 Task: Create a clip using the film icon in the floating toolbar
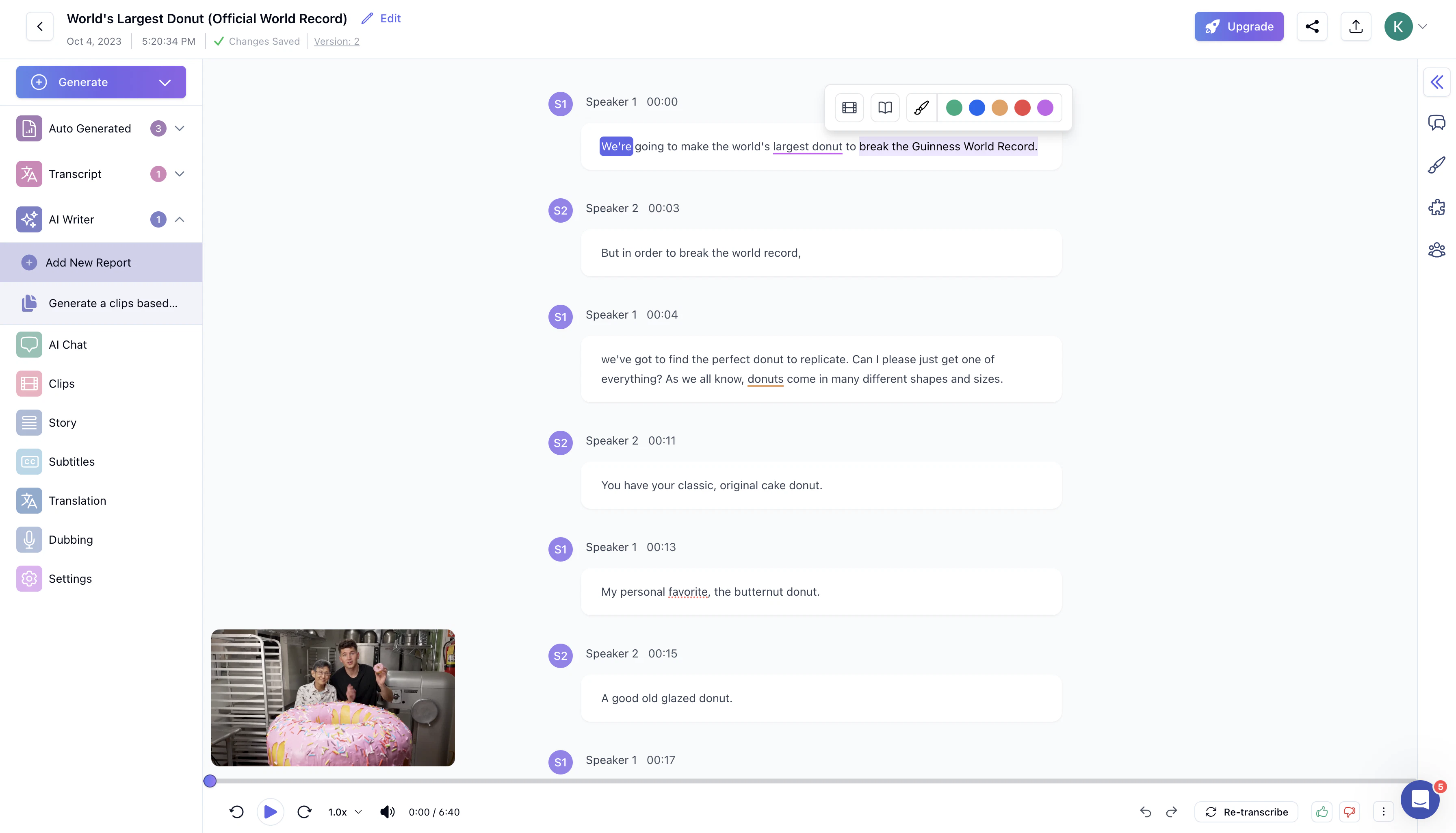(x=849, y=107)
